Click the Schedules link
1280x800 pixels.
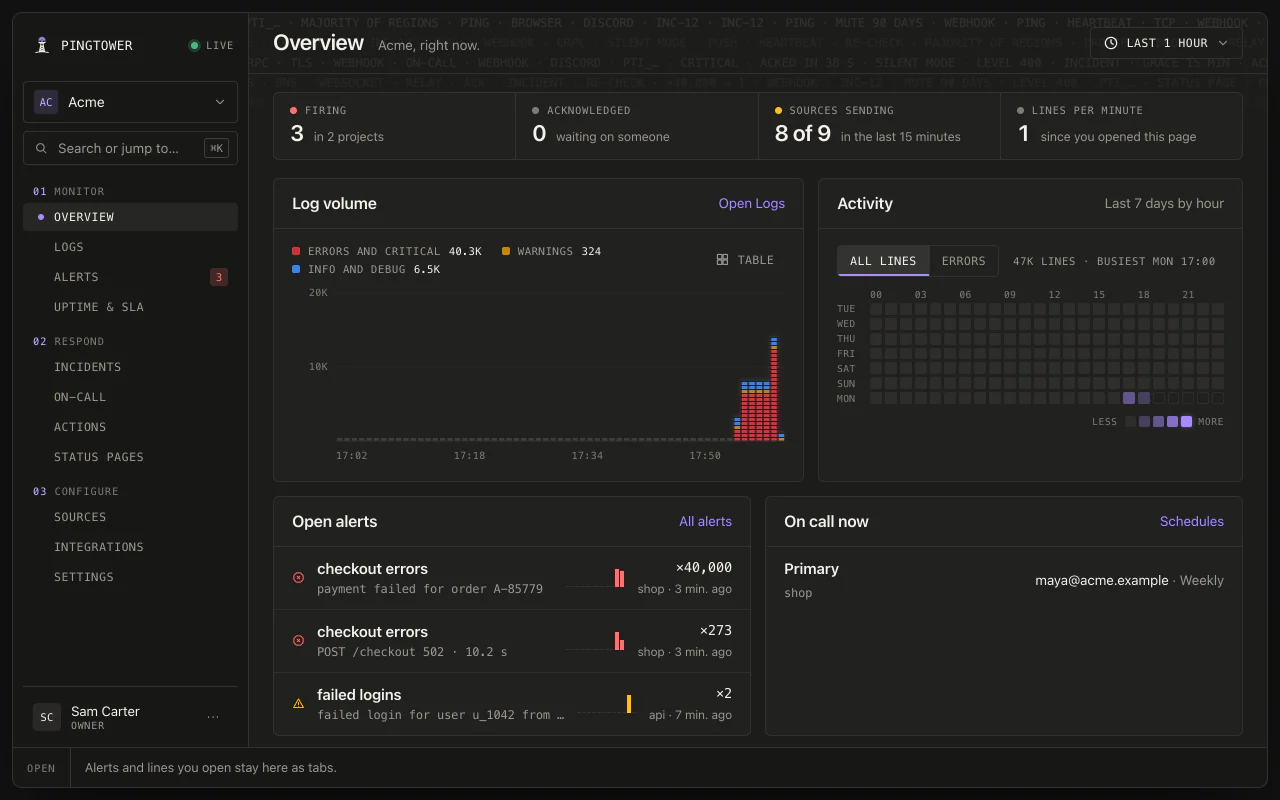click(x=1192, y=521)
